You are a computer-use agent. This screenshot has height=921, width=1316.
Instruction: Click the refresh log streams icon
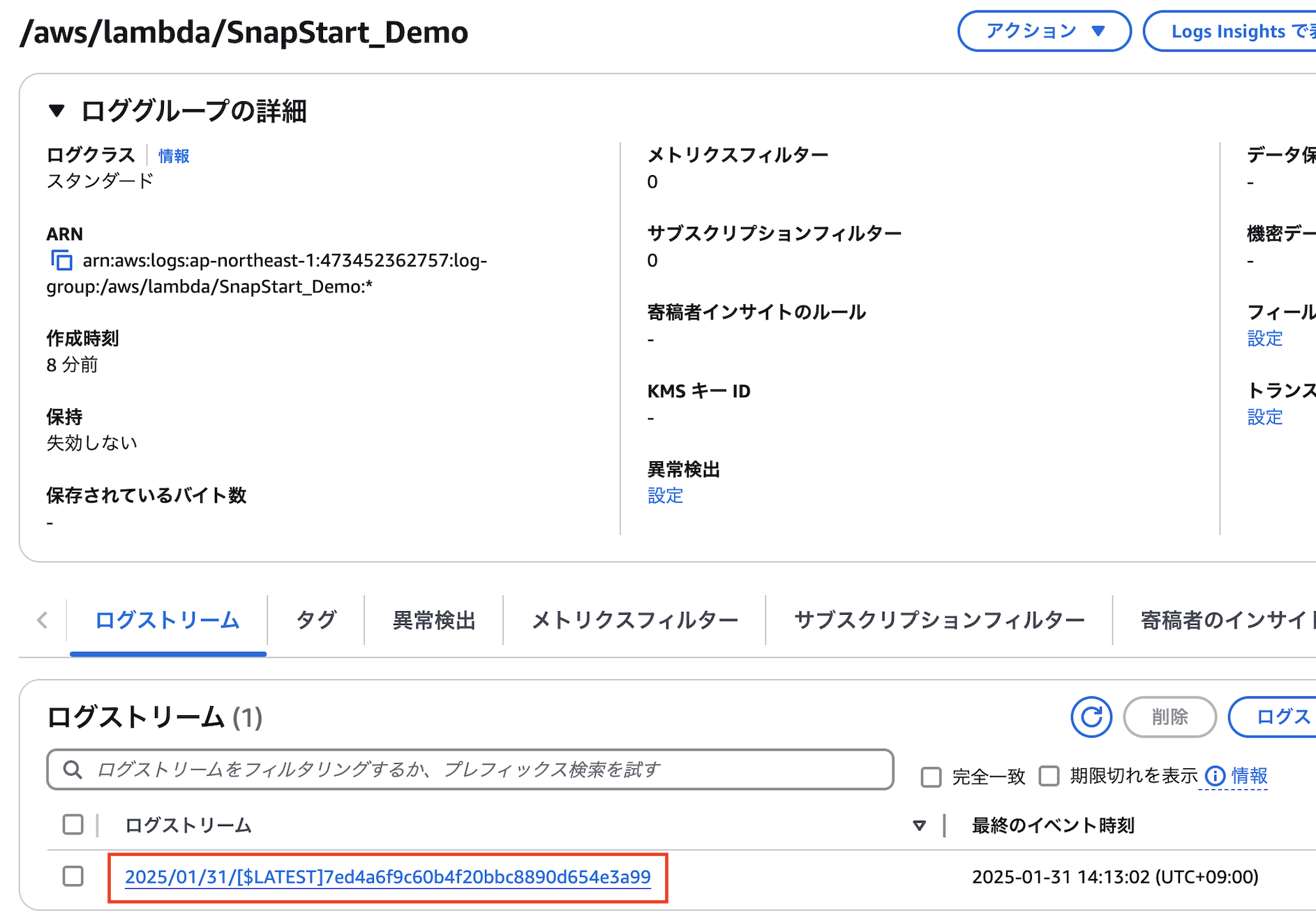click(x=1091, y=717)
